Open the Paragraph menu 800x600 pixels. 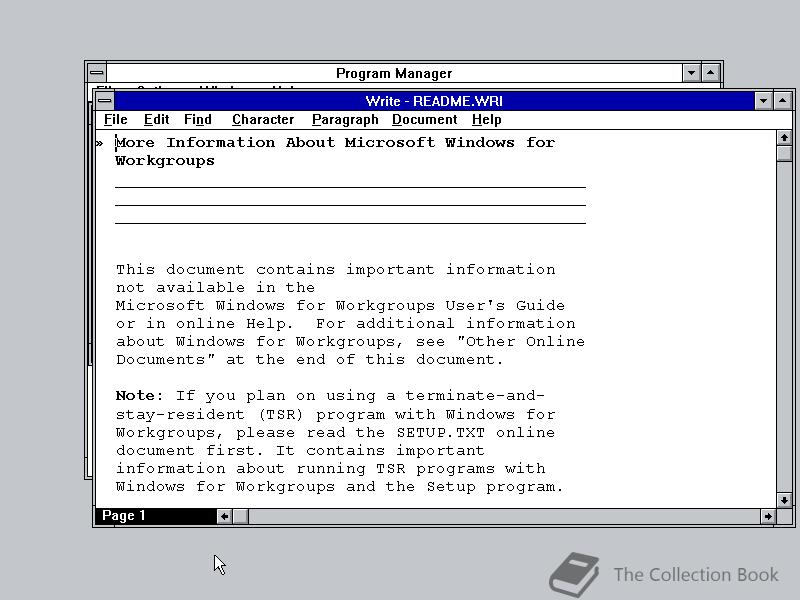point(345,119)
